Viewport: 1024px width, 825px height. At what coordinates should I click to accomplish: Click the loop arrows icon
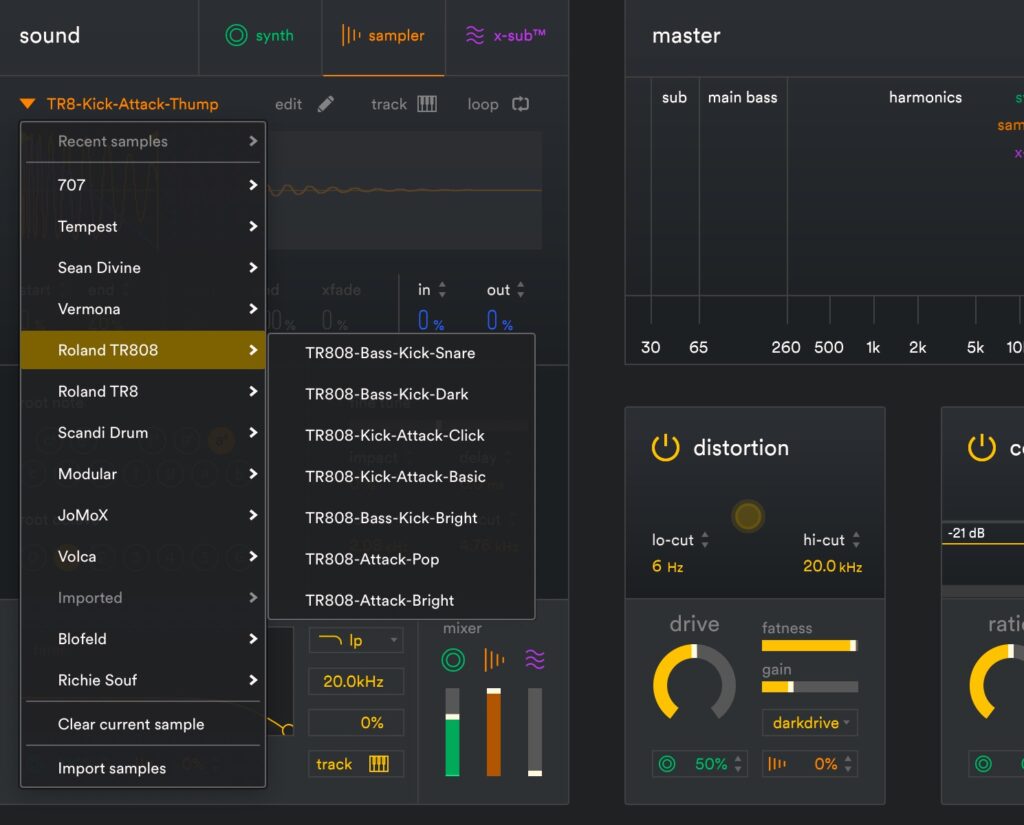coord(520,104)
